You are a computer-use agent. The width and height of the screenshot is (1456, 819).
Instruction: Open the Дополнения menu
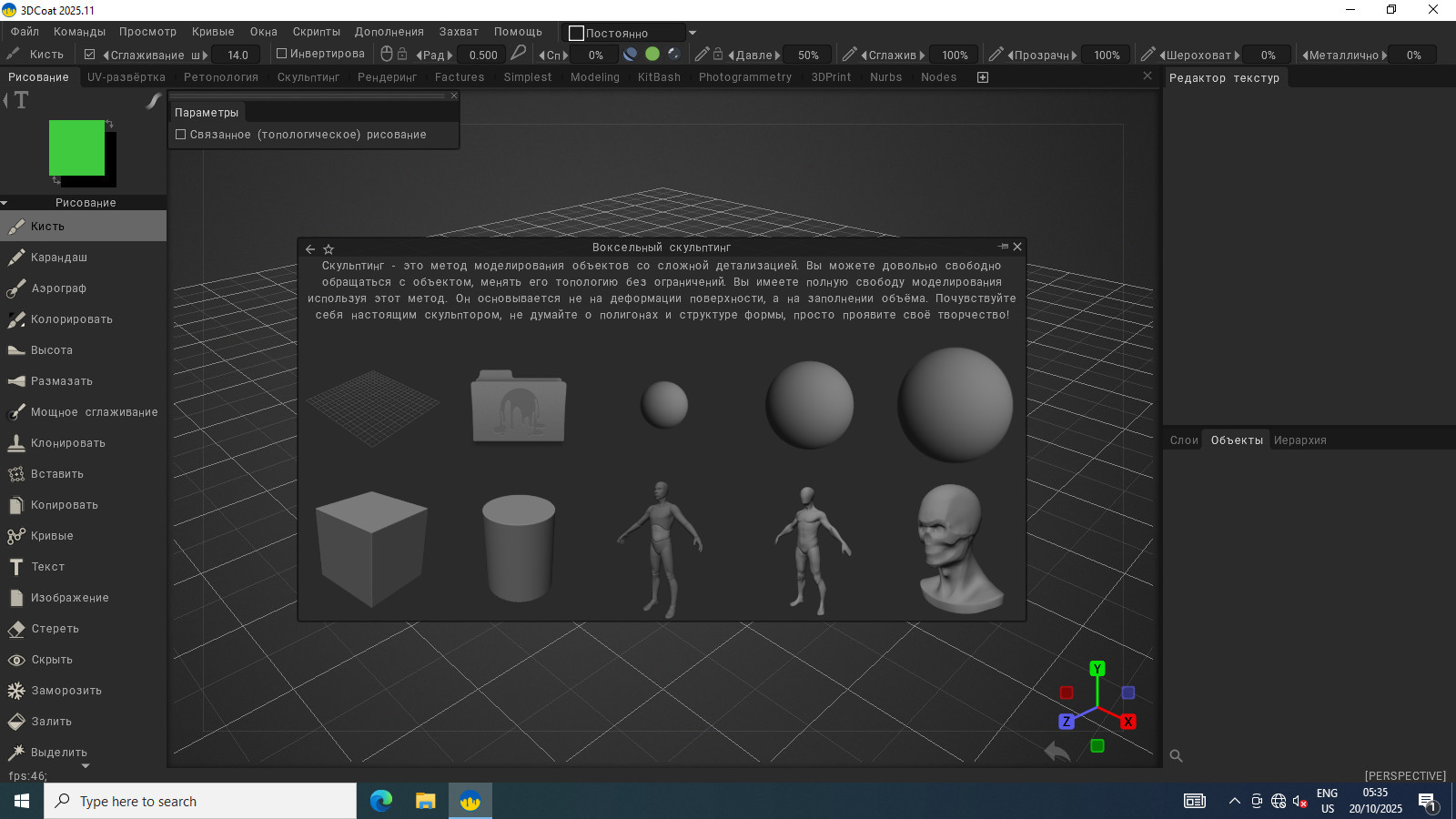click(x=389, y=32)
